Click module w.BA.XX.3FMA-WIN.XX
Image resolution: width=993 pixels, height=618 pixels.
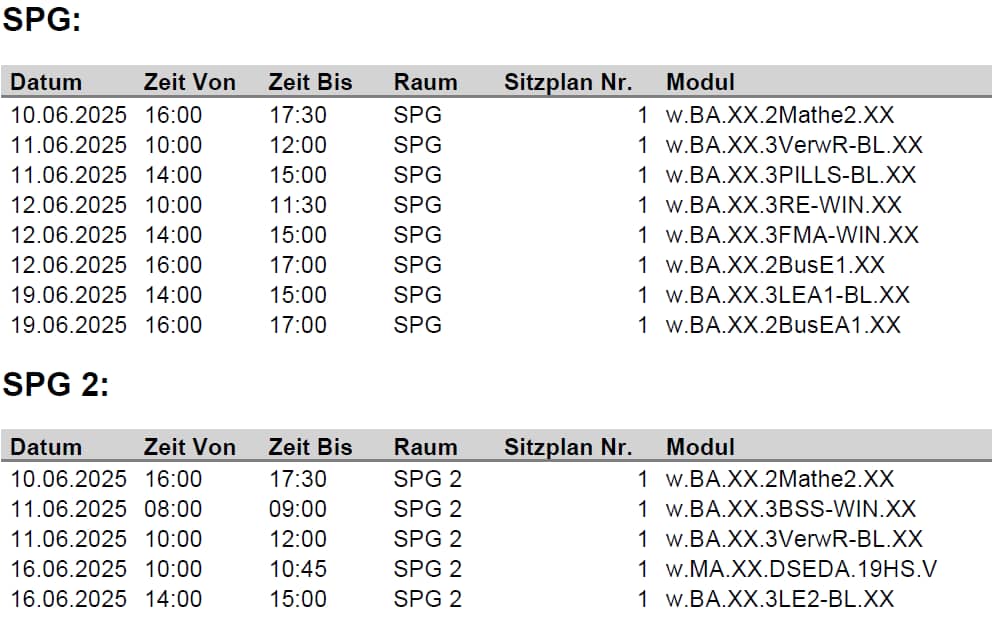pos(792,235)
